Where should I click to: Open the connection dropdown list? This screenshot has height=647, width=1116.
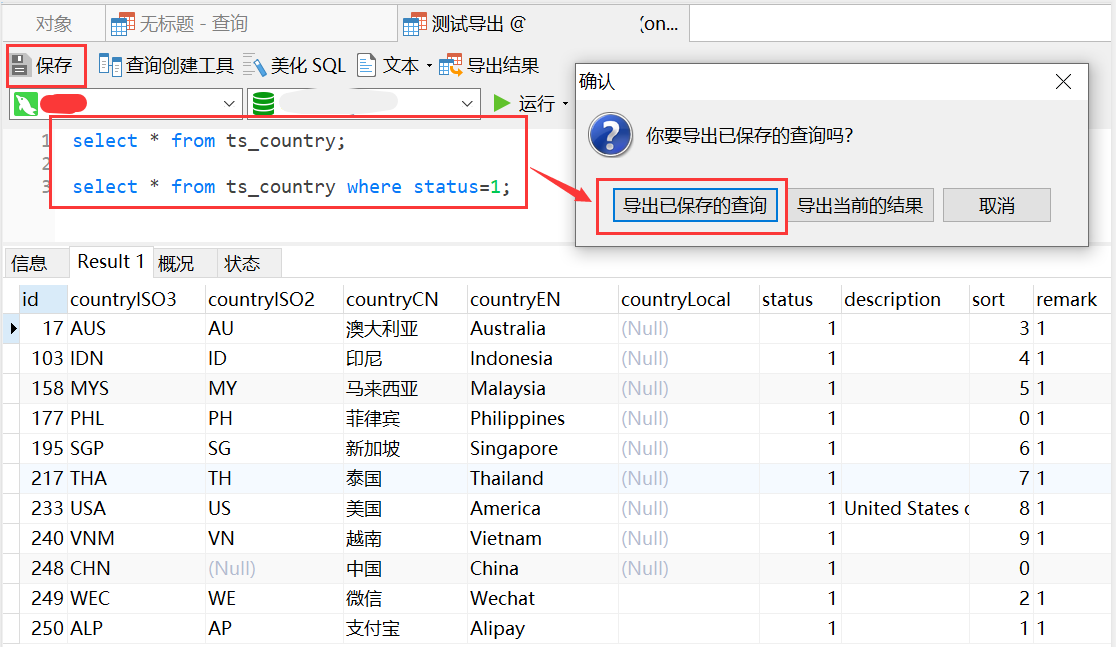click(228, 103)
